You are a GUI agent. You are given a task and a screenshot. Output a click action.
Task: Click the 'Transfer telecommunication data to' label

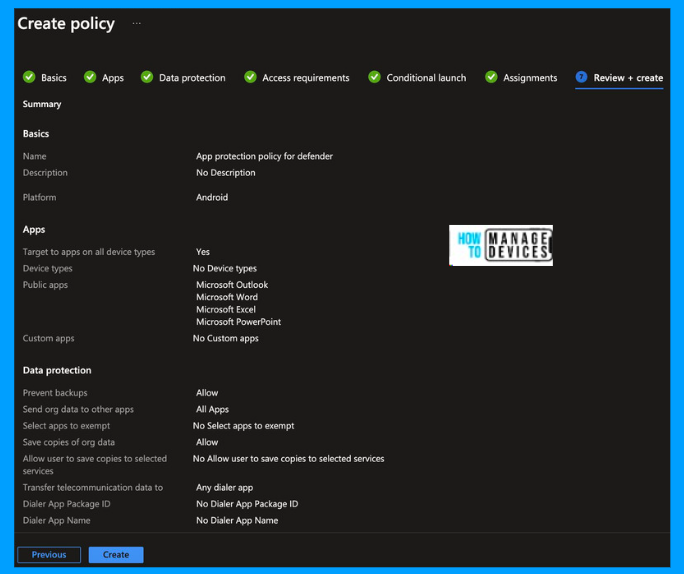pyautogui.click(x=93, y=488)
